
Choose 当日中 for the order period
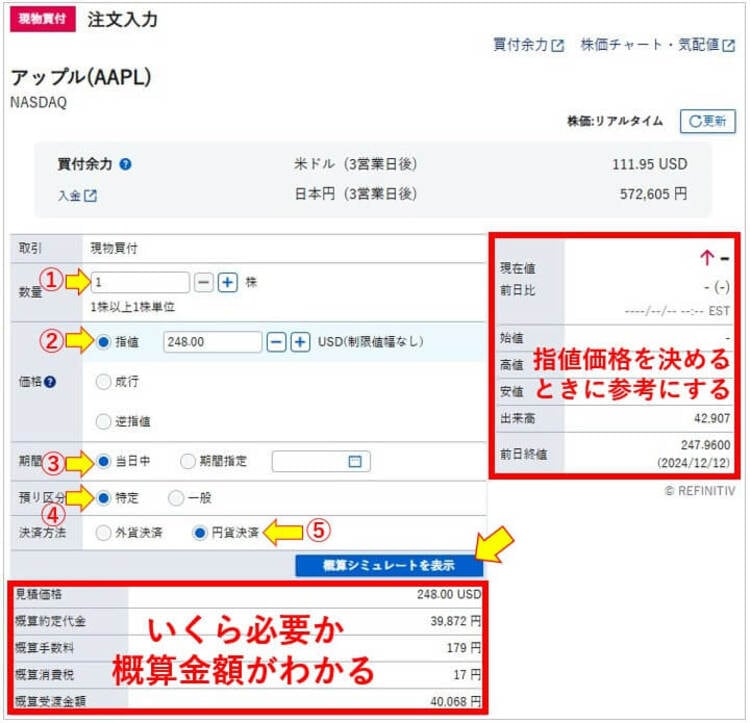[104, 461]
